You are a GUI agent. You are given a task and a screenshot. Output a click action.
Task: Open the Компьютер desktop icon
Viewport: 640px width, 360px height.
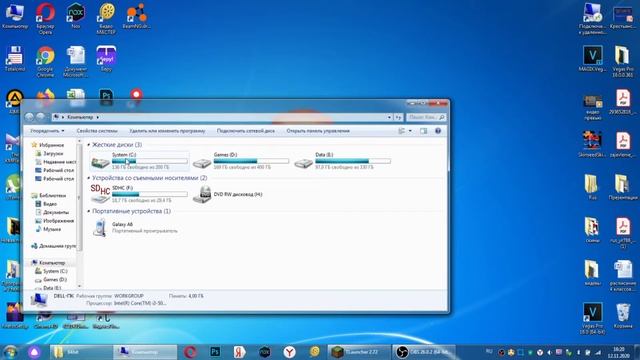[x=15, y=16]
